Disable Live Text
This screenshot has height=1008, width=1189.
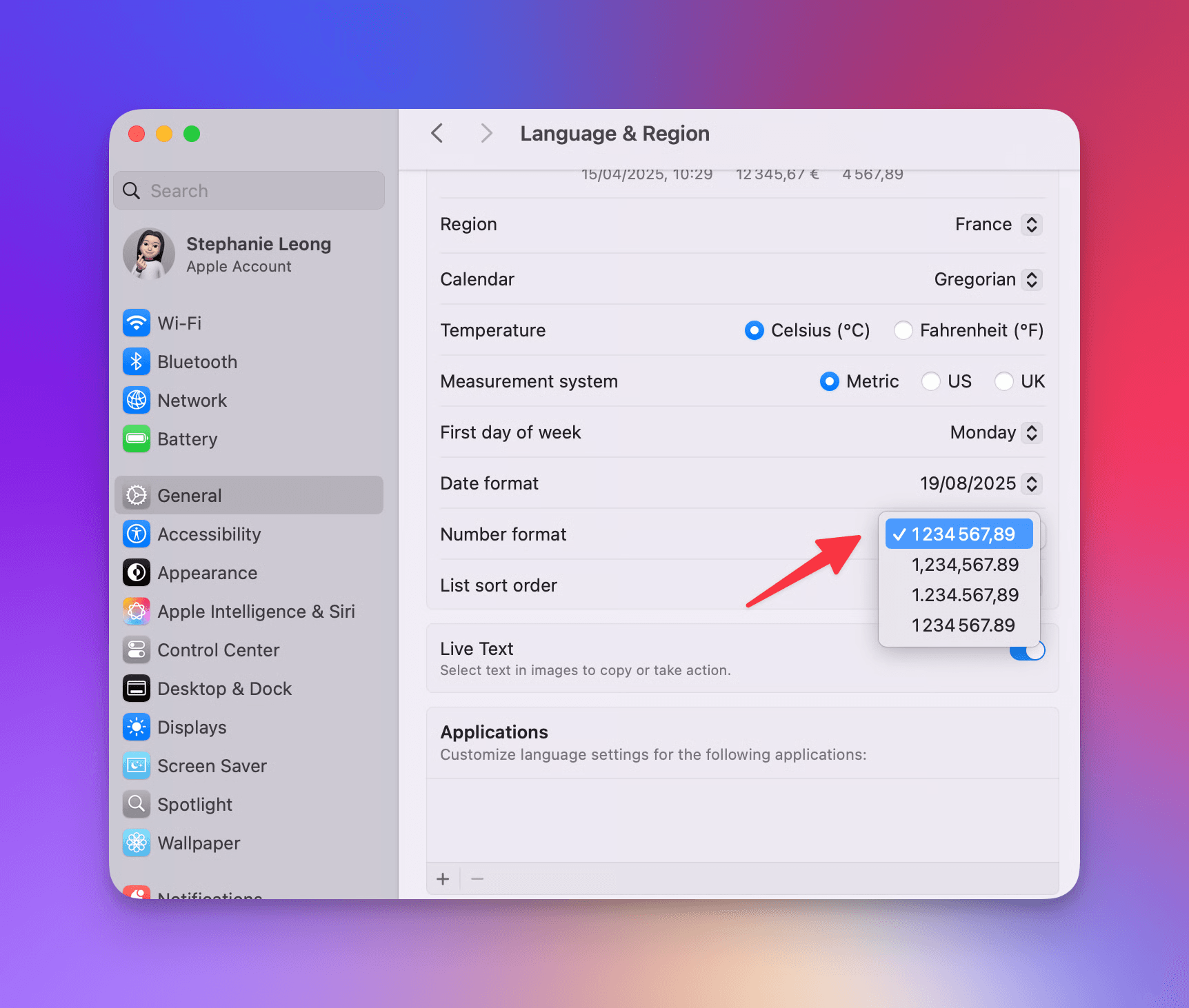pyautogui.click(x=1028, y=649)
